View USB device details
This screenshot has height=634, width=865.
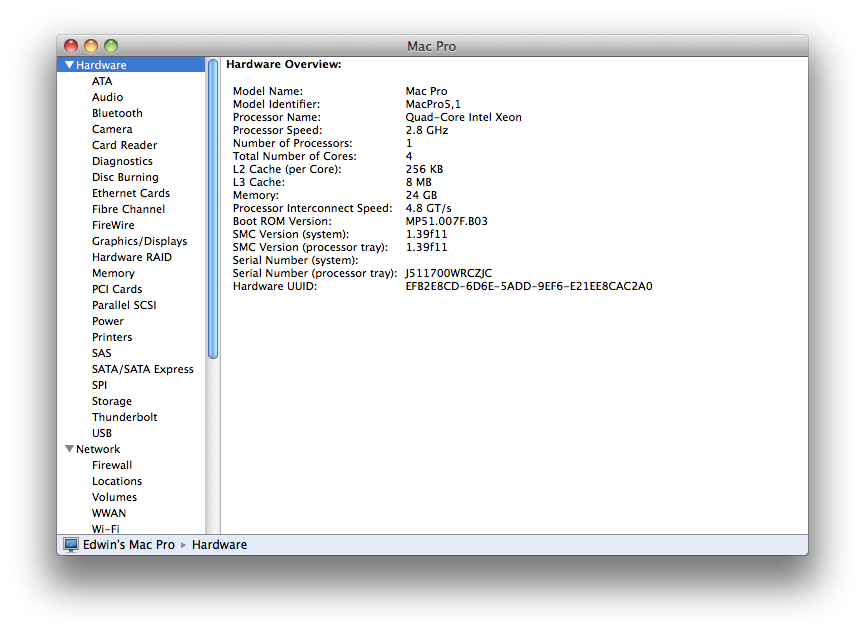[x=102, y=433]
